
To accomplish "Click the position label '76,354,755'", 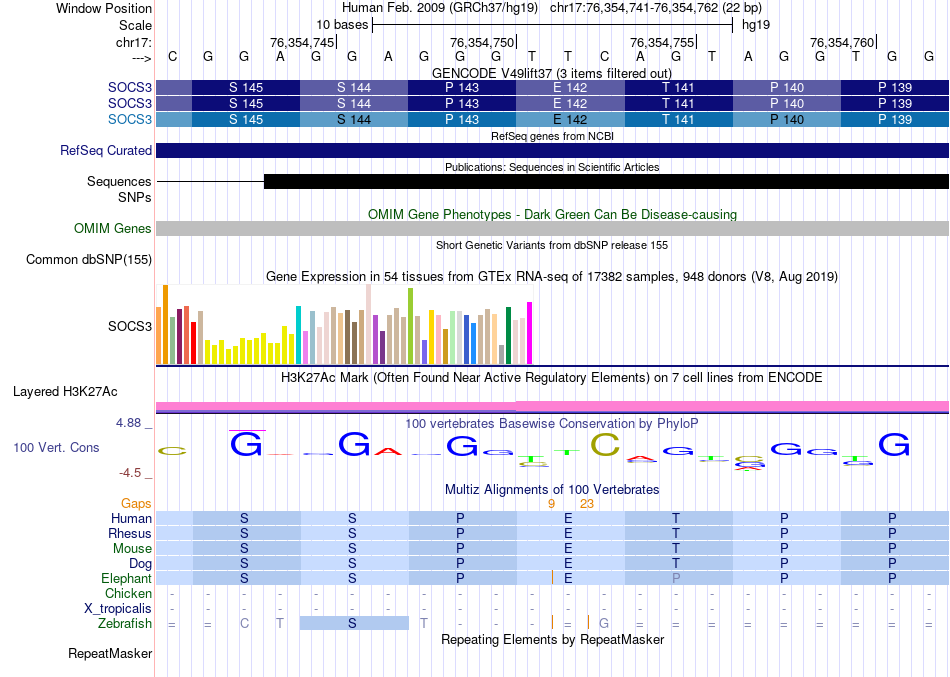I will tap(662, 42).
